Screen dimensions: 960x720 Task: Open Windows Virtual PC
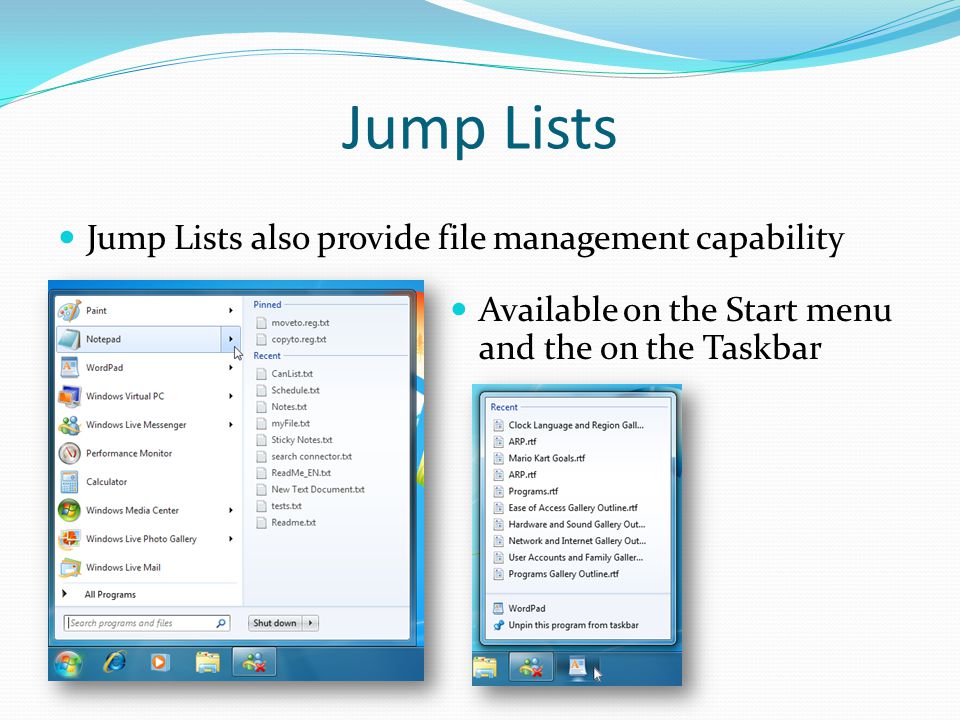click(x=139, y=396)
